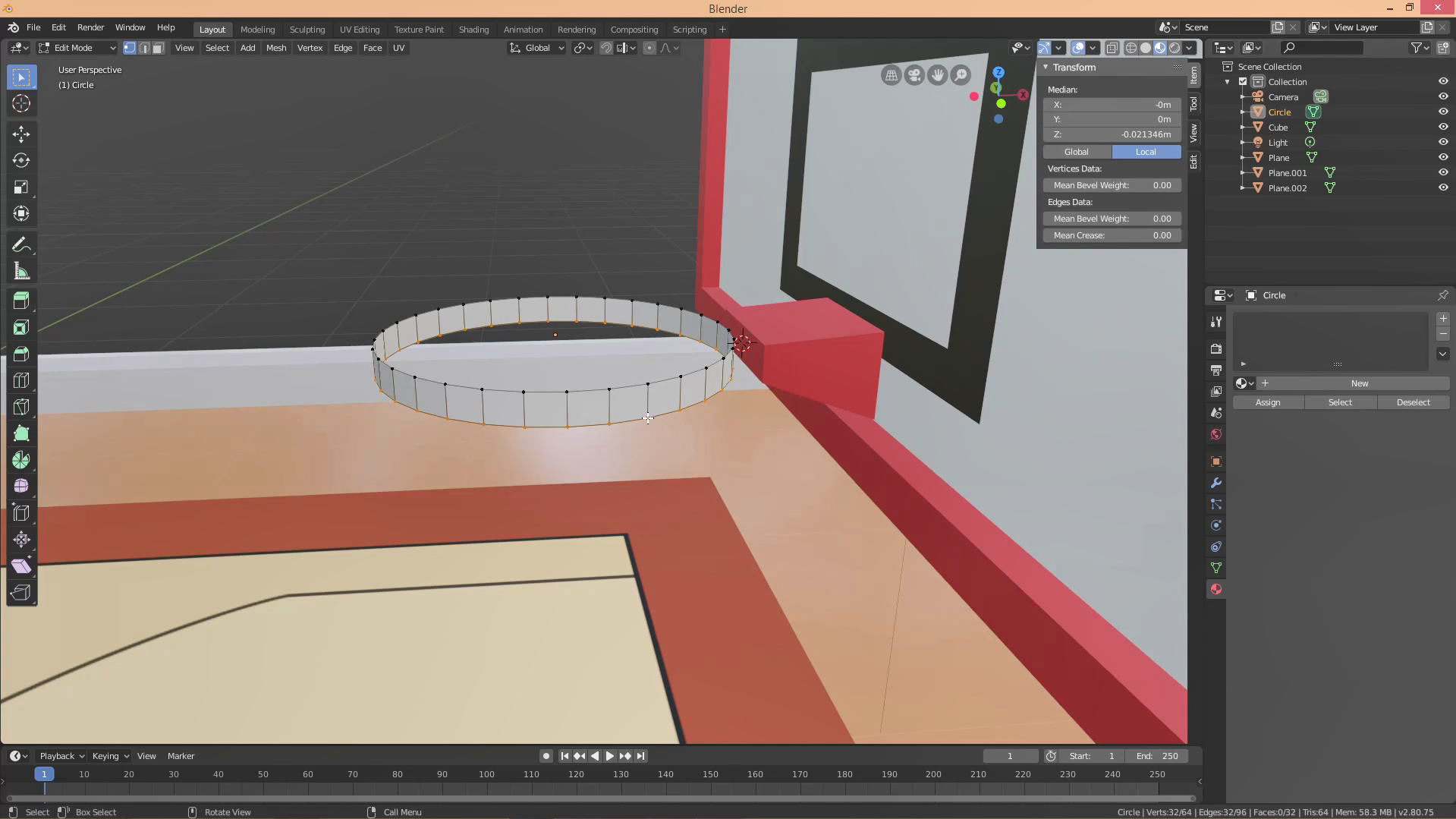This screenshot has height=819, width=1456.
Task: Switch transform to Global
Action: coord(1077,152)
